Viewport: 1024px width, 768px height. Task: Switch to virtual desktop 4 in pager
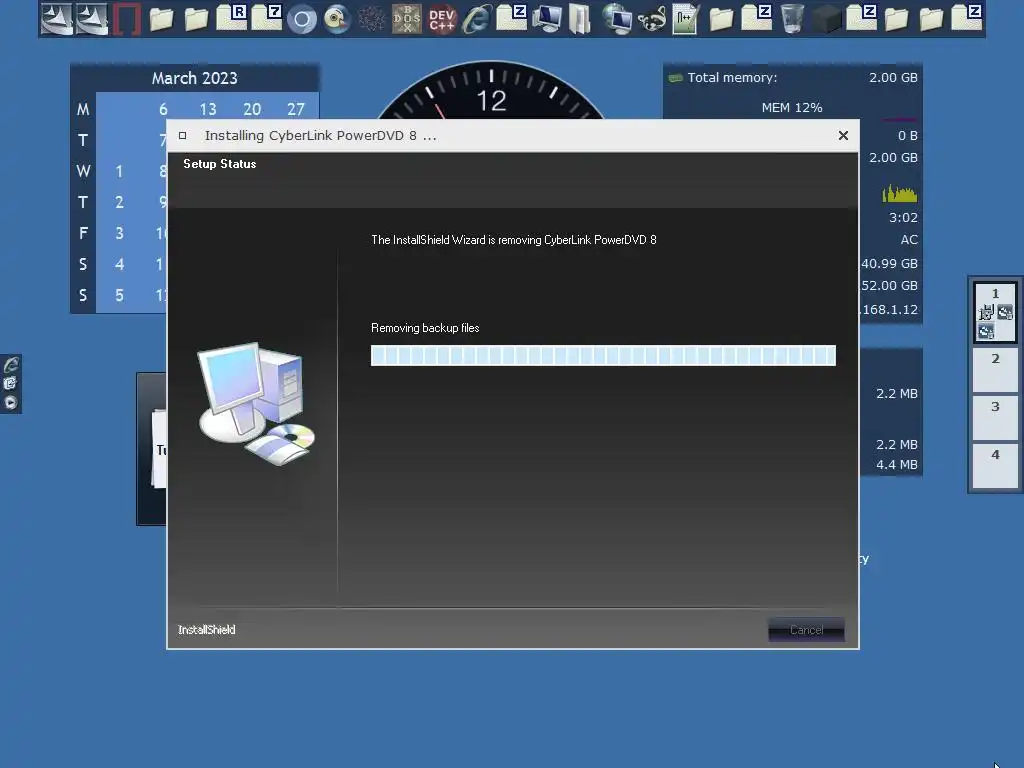[995, 466]
